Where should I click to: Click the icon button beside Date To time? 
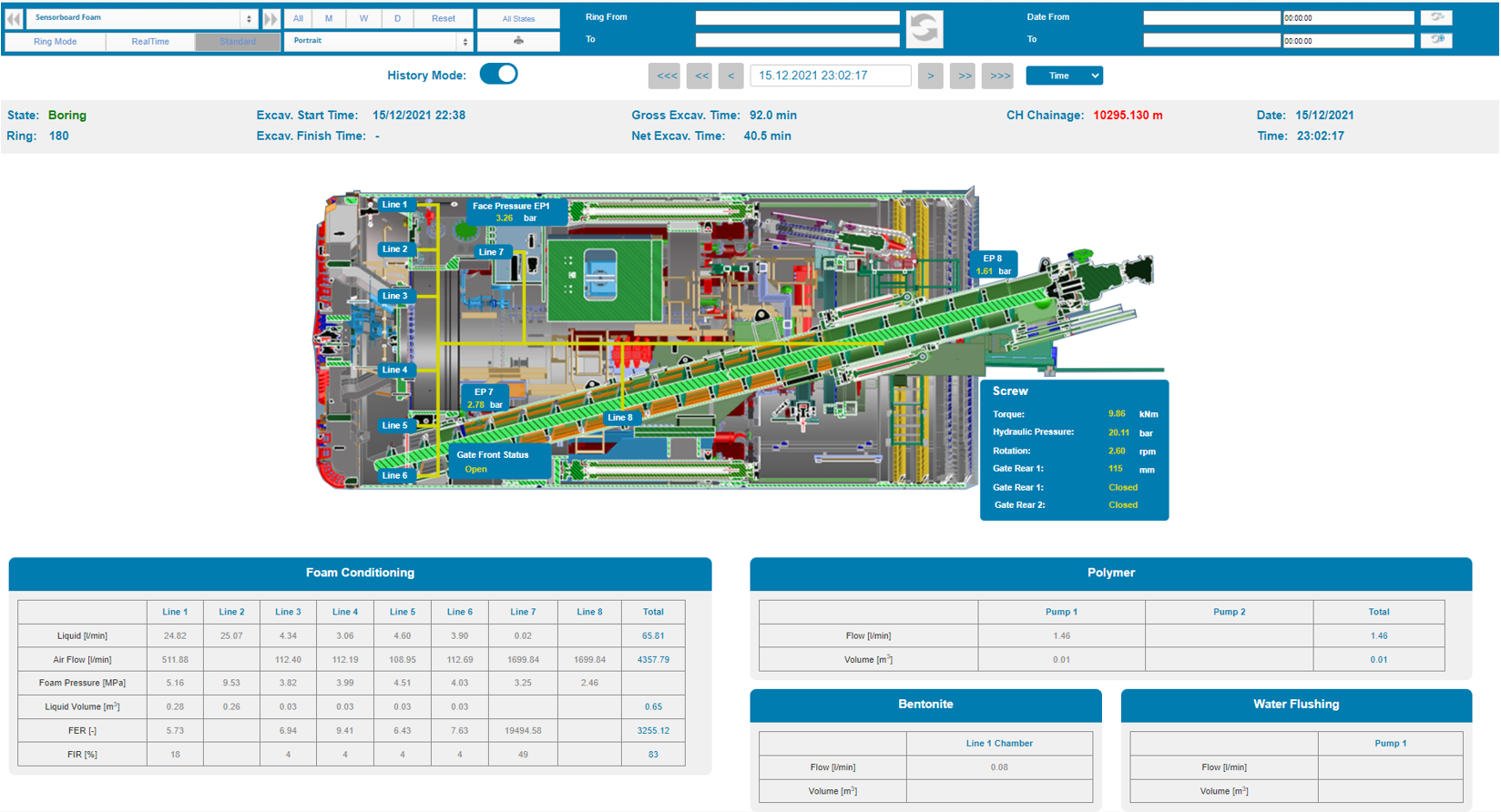click(x=1436, y=40)
